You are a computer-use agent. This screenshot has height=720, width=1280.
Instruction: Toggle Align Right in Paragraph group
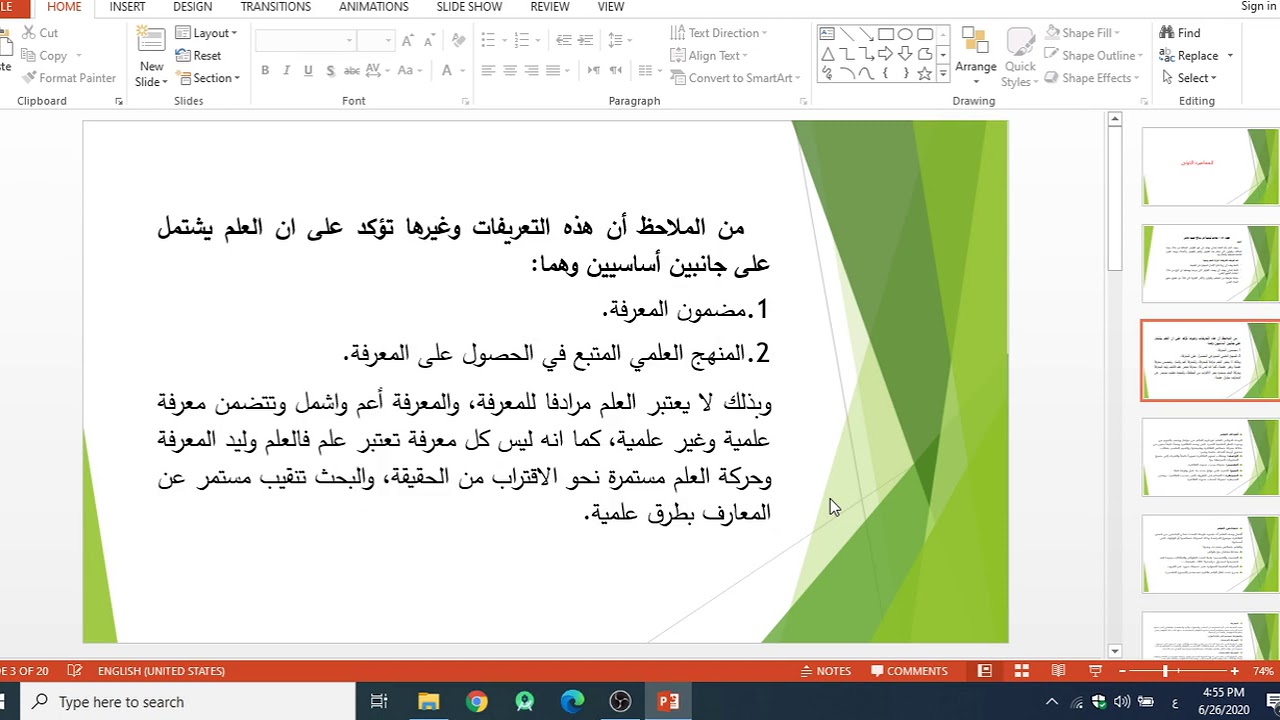pos(532,71)
